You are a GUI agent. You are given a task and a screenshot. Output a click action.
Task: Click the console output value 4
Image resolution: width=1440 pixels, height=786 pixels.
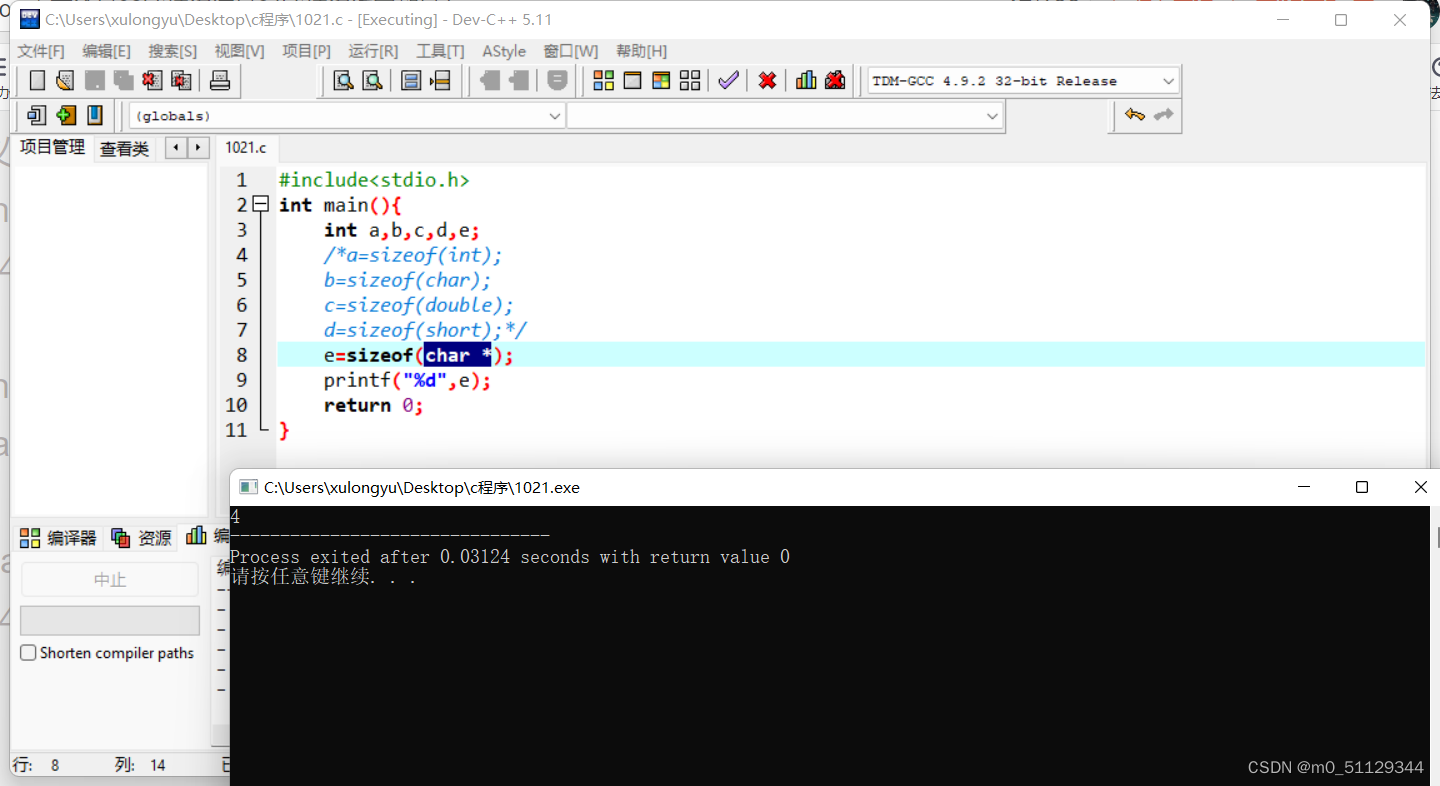click(x=235, y=518)
